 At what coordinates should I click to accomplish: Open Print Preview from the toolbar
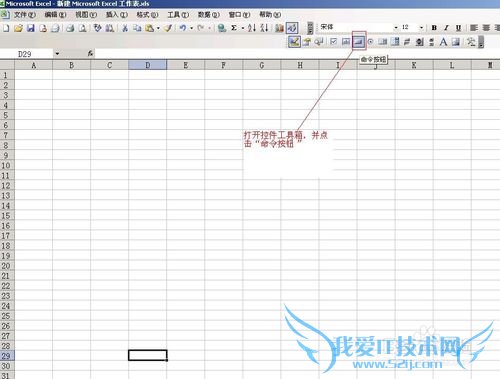[x=82, y=28]
